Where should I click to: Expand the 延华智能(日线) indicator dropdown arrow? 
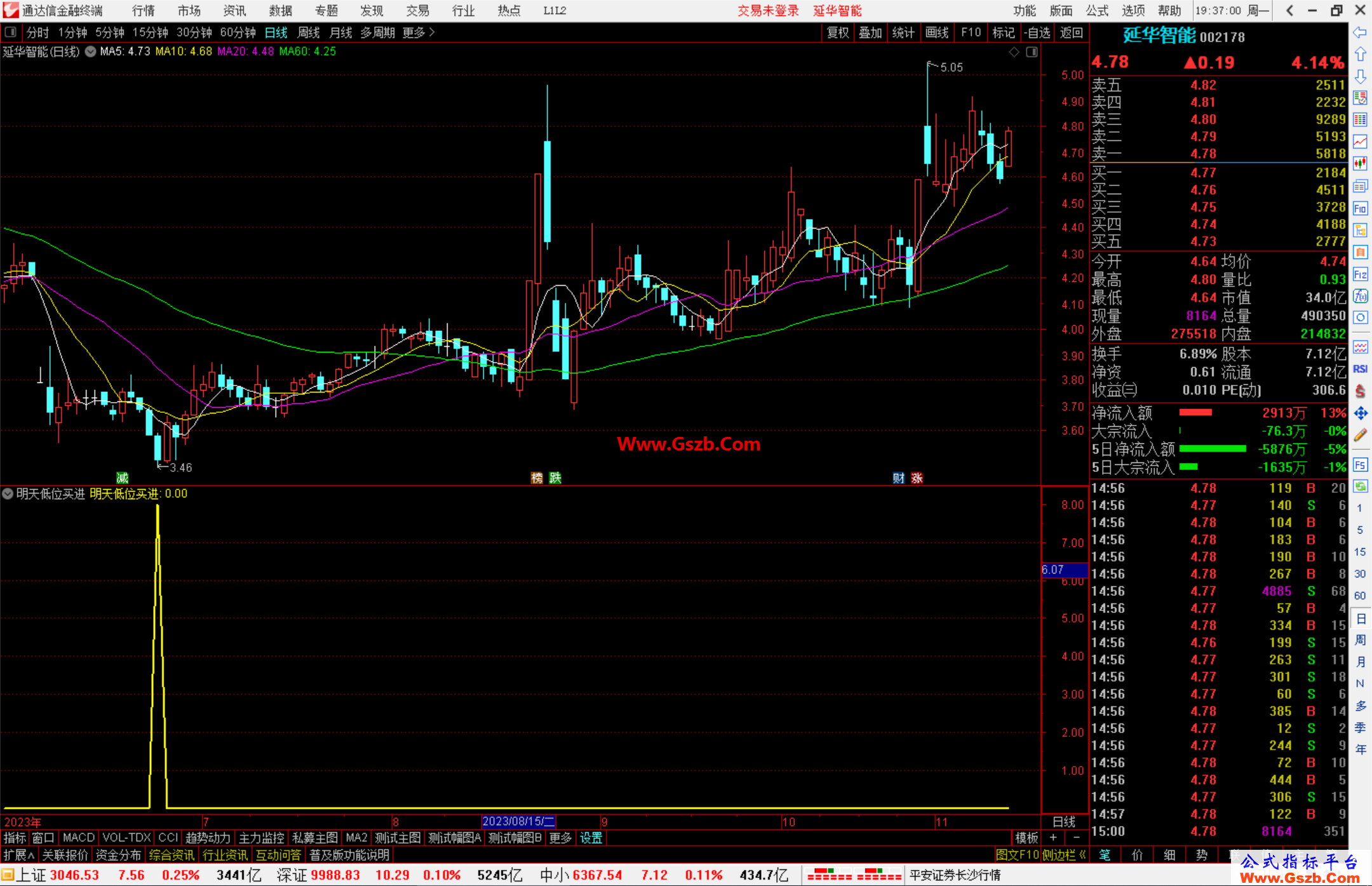(91, 52)
